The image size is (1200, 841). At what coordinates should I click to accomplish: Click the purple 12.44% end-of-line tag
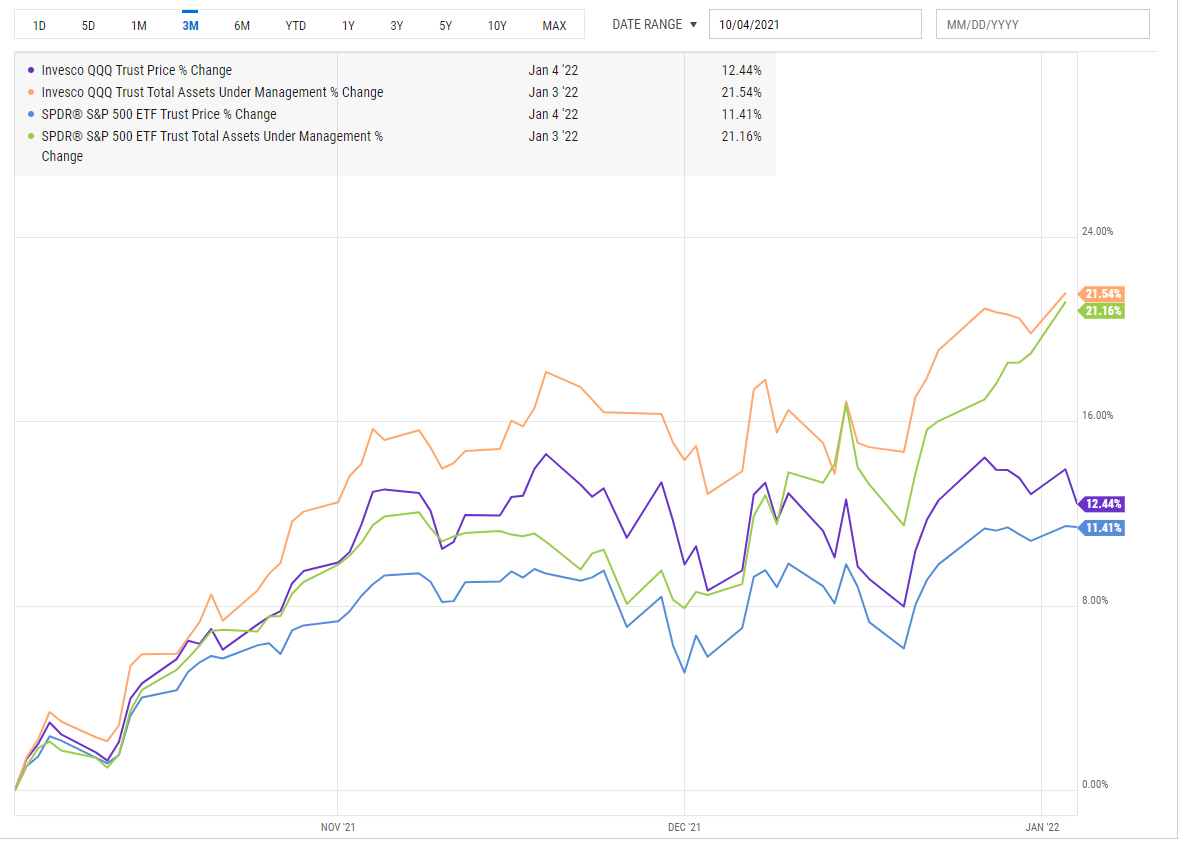[1102, 504]
